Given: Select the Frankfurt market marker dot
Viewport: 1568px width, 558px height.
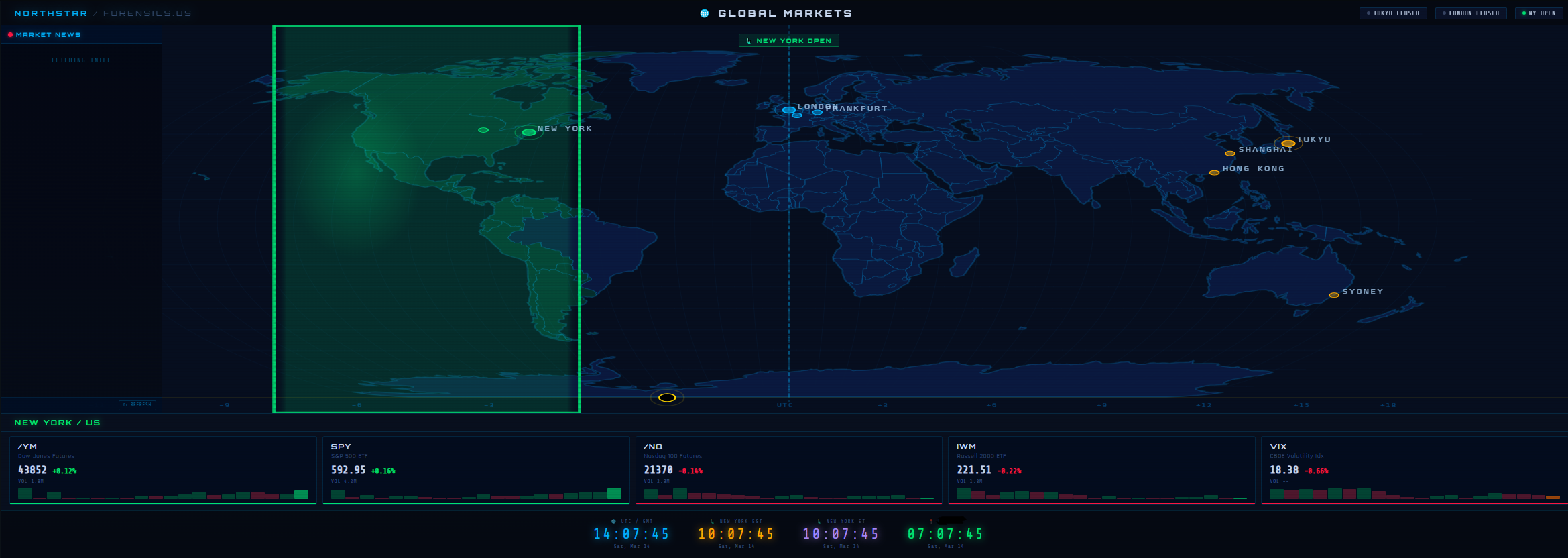Looking at the screenshot, I should click(x=817, y=112).
